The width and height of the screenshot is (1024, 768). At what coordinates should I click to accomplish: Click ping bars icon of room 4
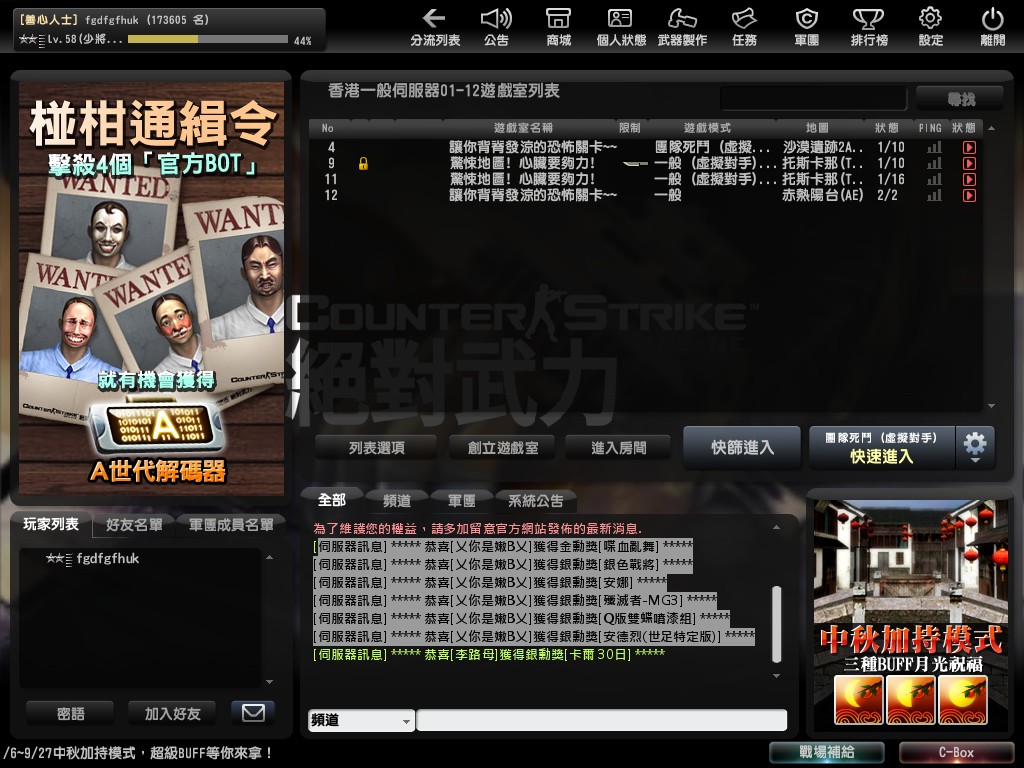[935, 148]
